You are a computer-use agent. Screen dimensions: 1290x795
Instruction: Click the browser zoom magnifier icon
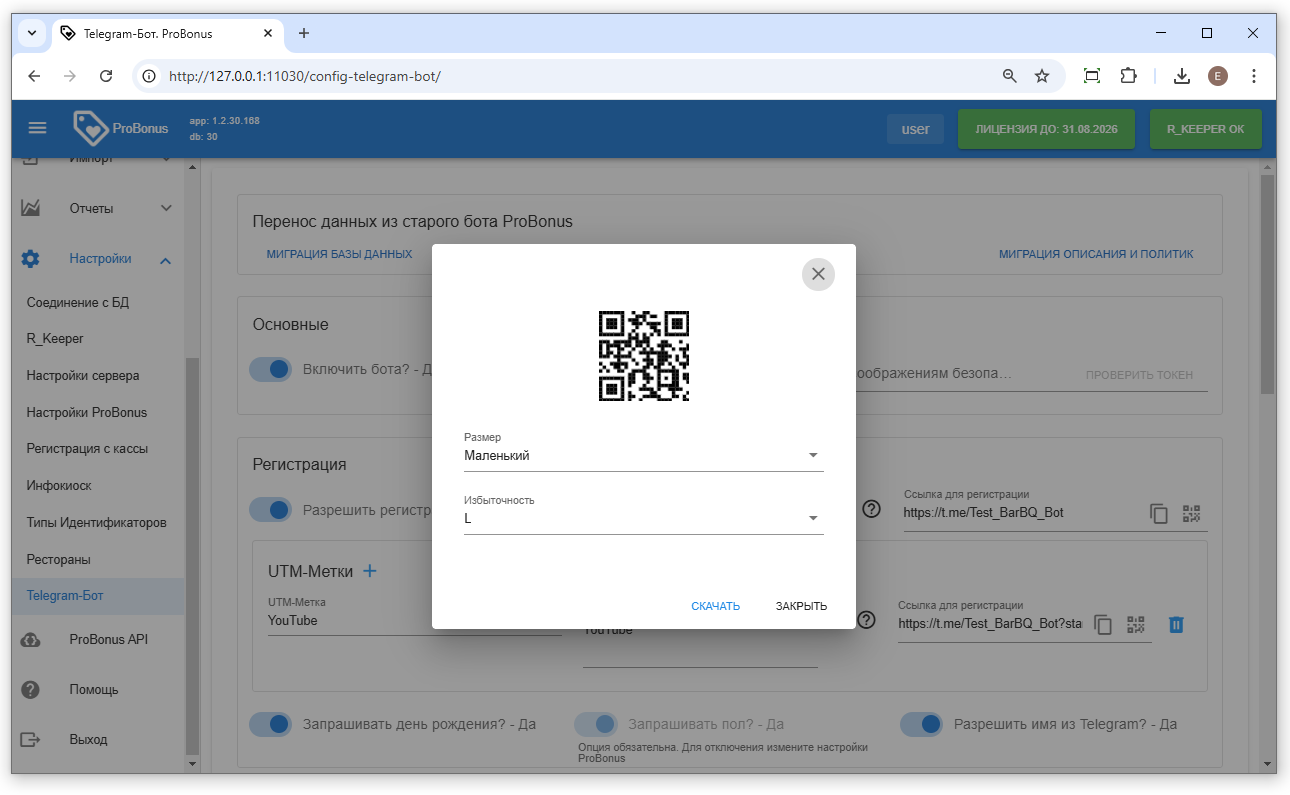tap(1010, 76)
